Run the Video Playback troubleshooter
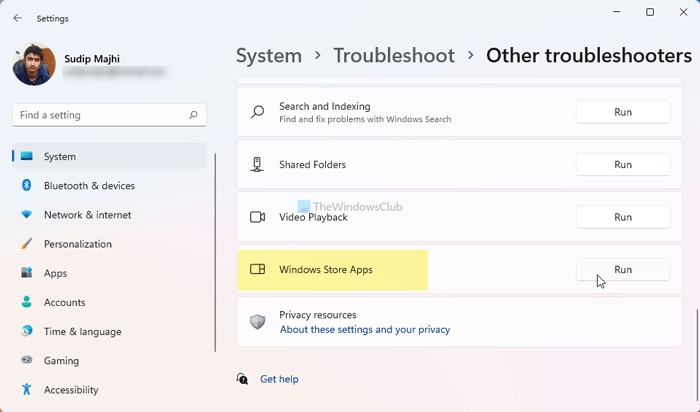700x412 pixels. 622,217
